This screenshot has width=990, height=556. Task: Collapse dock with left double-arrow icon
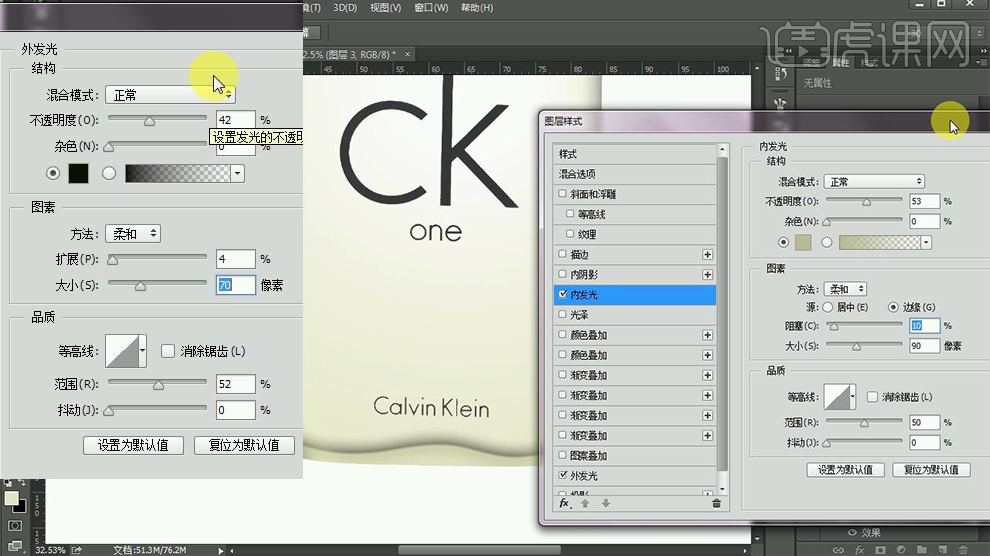[x=787, y=50]
